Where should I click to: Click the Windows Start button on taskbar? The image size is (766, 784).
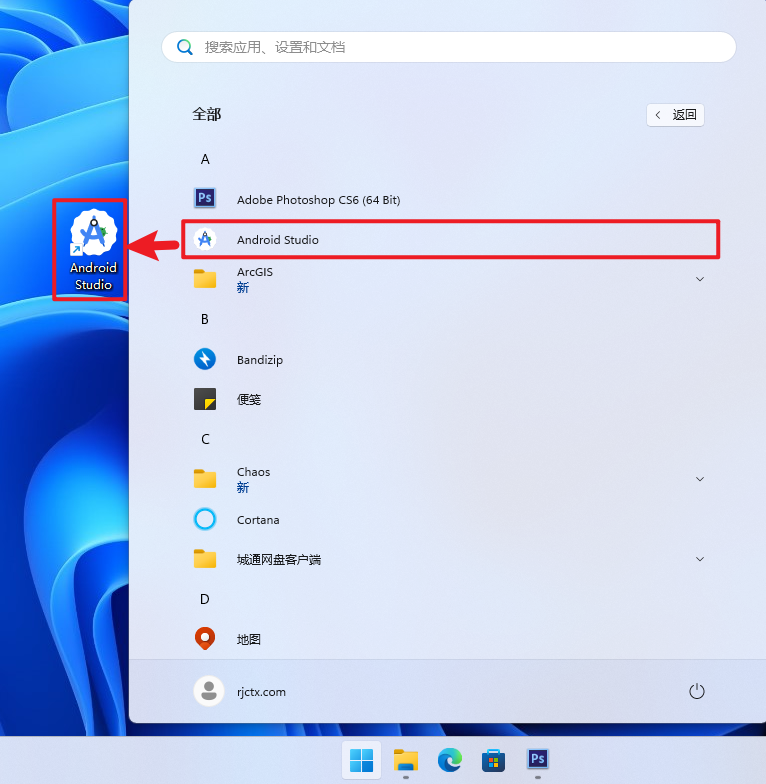tap(362, 760)
